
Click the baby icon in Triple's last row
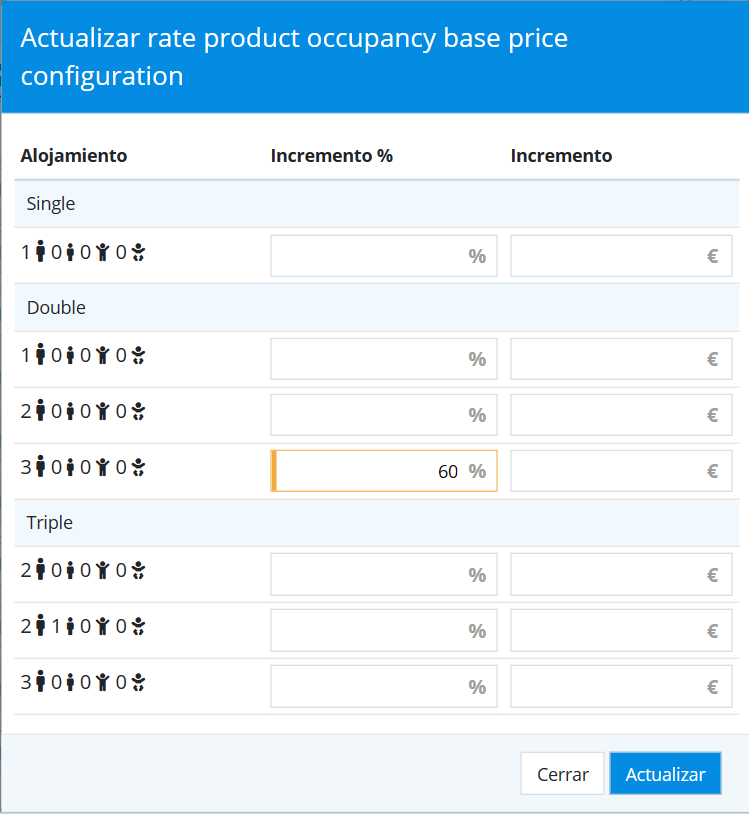click(x=138, y=683)
